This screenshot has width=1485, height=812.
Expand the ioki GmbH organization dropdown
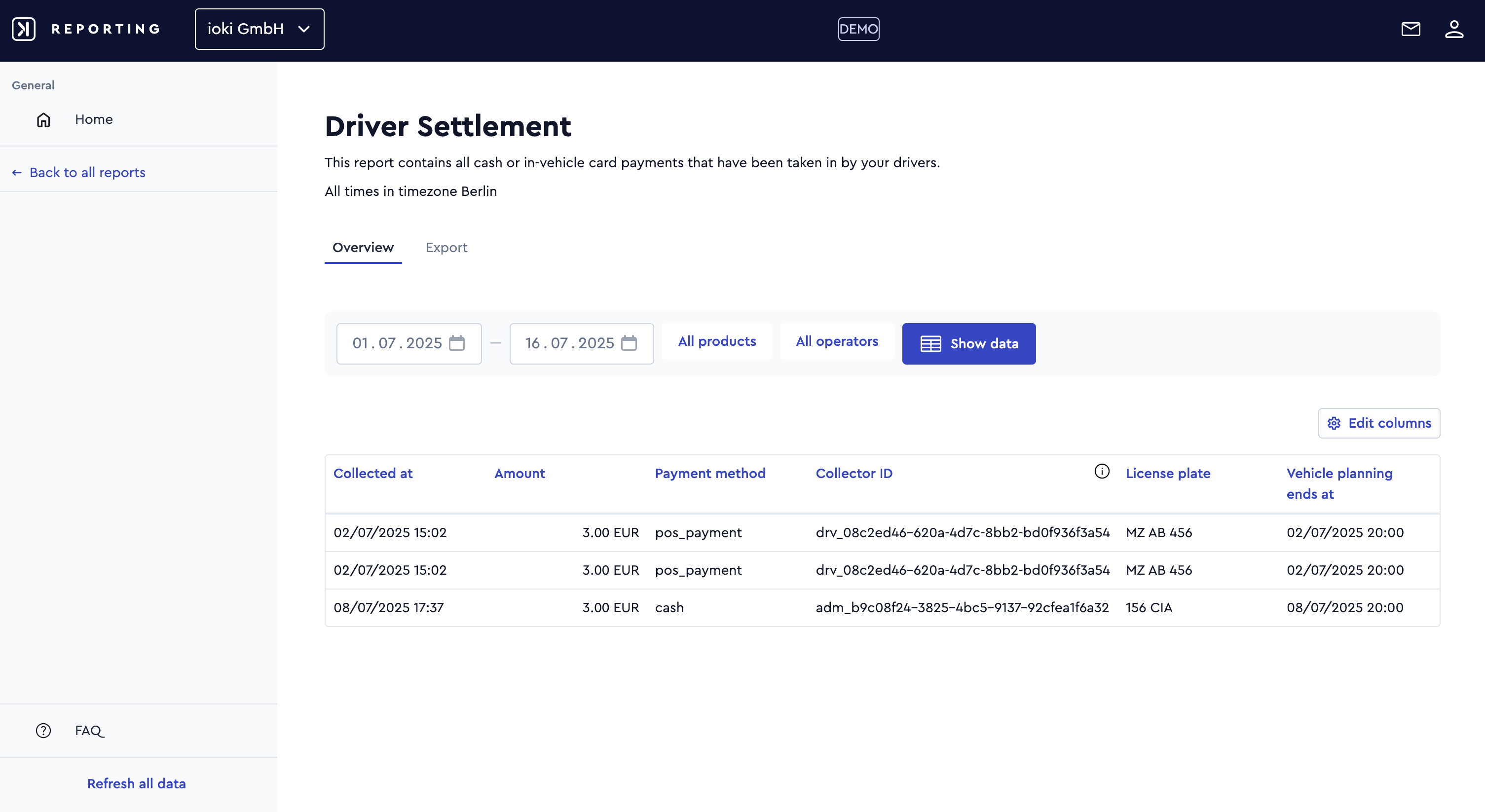(260, 29)
